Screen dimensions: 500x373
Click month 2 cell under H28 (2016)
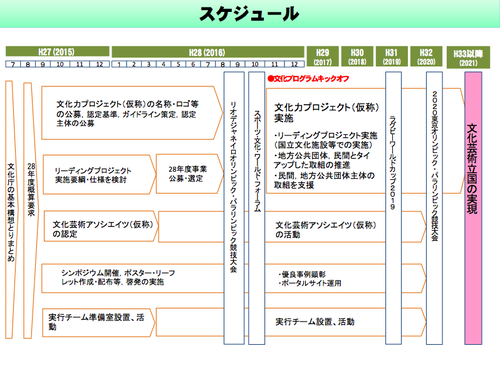click(134, 64)
